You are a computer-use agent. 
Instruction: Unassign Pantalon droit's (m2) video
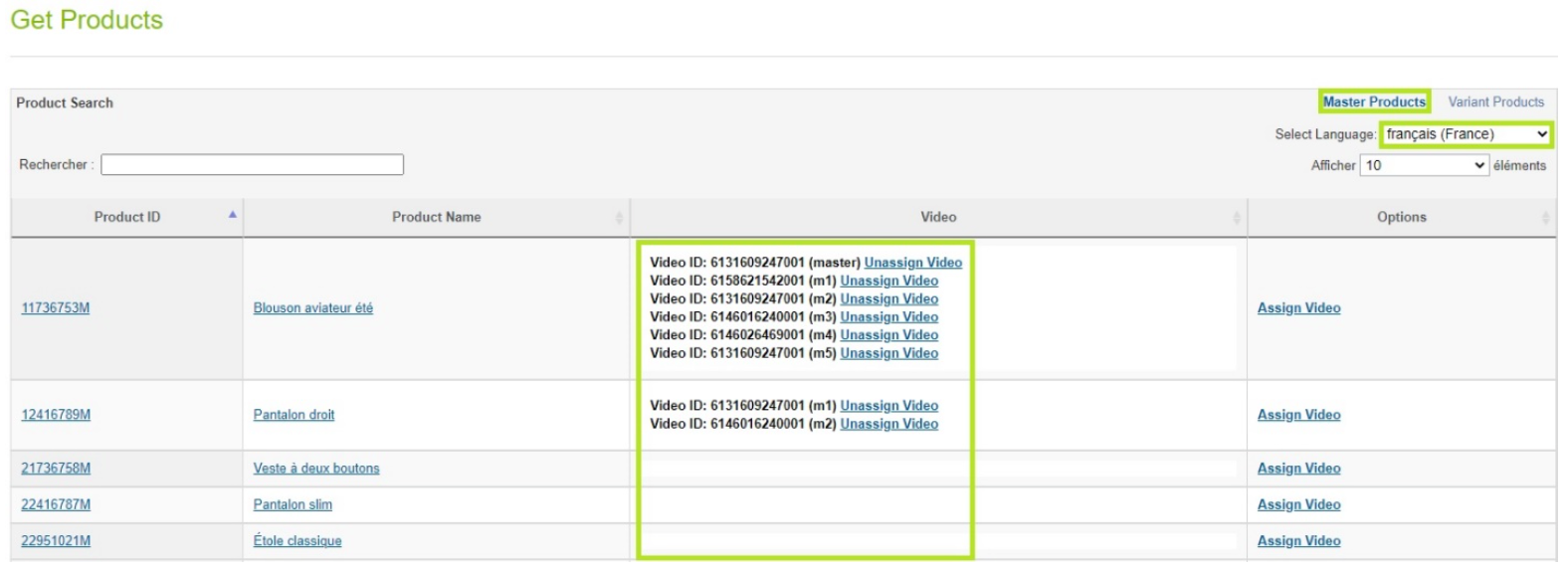[888, 424]
